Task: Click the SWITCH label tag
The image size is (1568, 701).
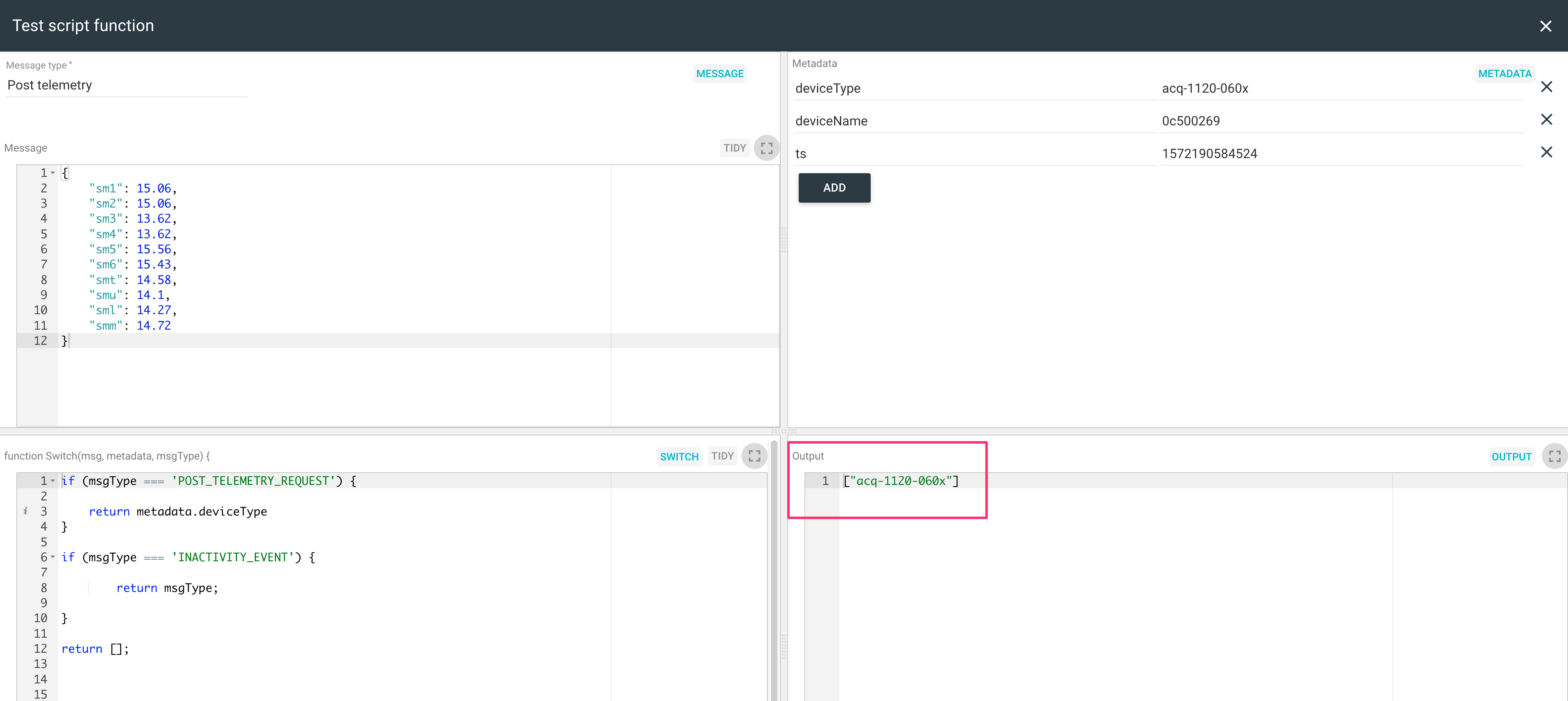Action: (679, 456)
